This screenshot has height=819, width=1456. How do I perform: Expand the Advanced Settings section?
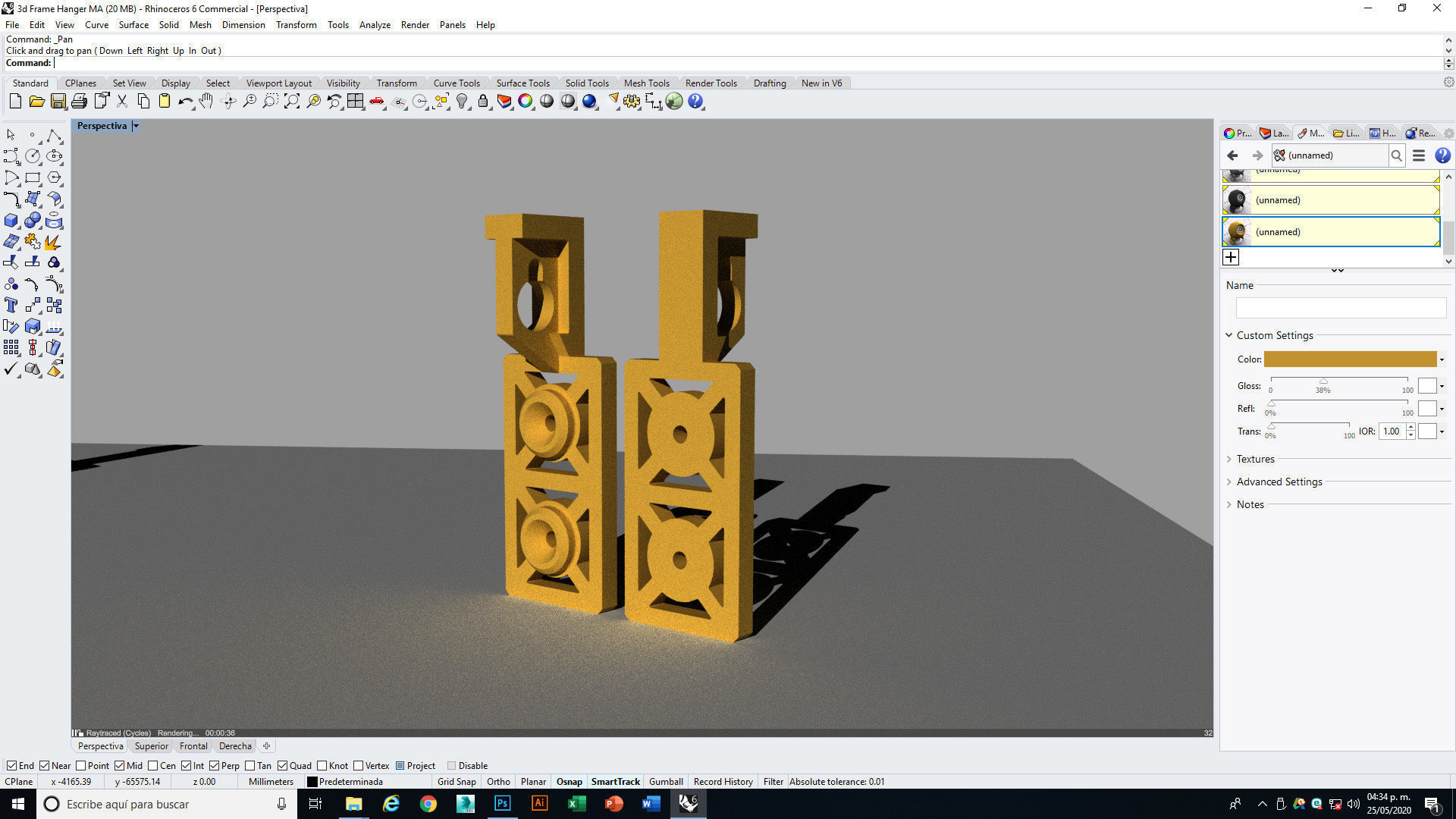1228,482
